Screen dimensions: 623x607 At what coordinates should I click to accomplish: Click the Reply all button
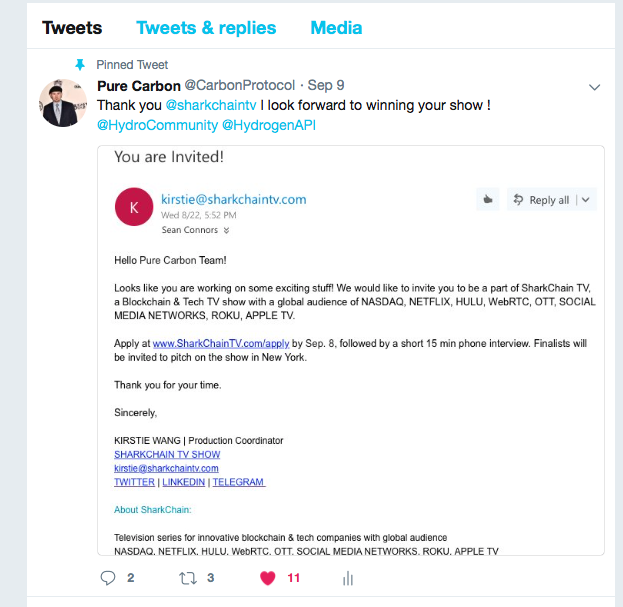pos(540,199)
